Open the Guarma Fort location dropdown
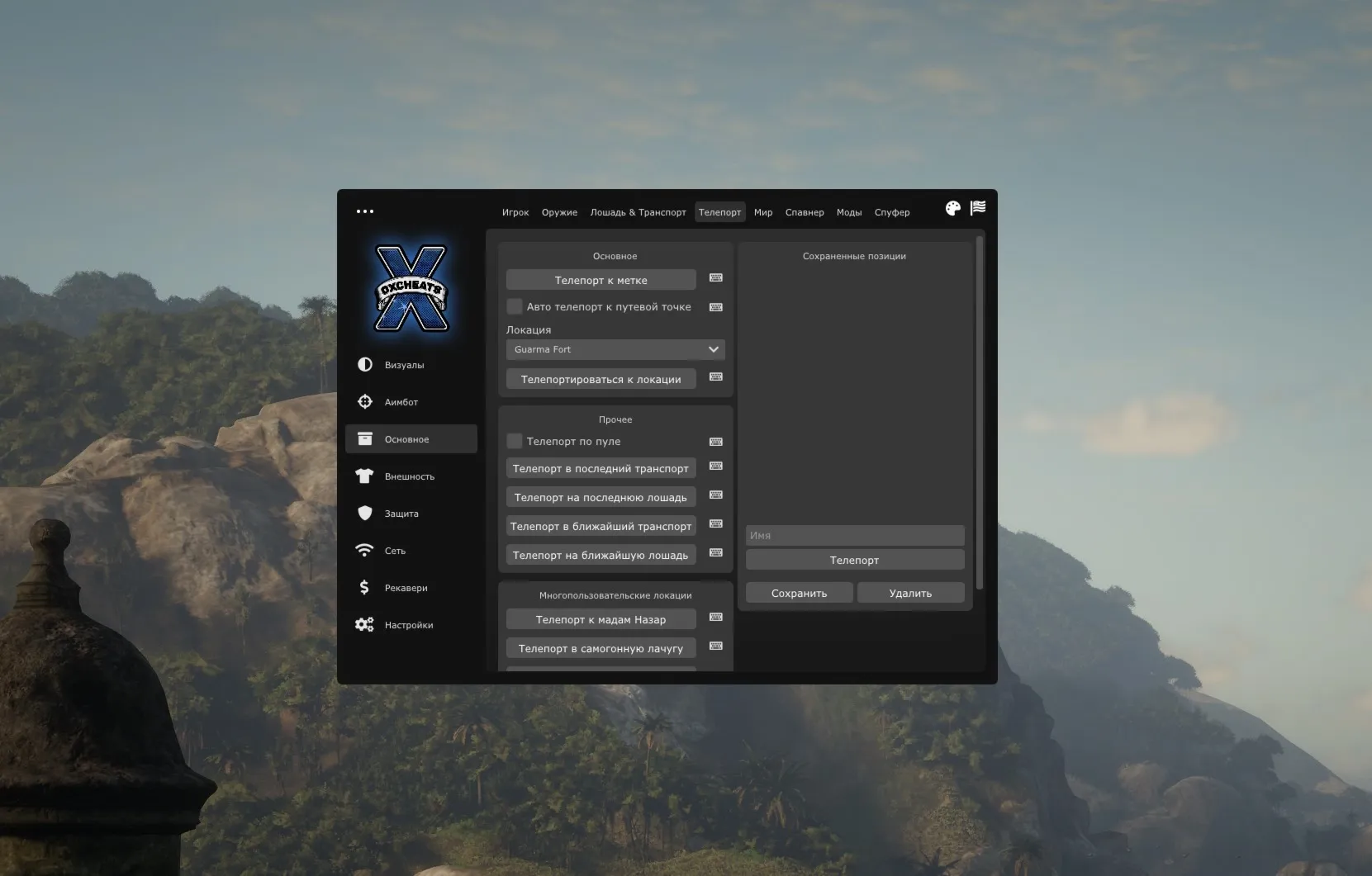 pyautogui.click(x=615, y=349)
